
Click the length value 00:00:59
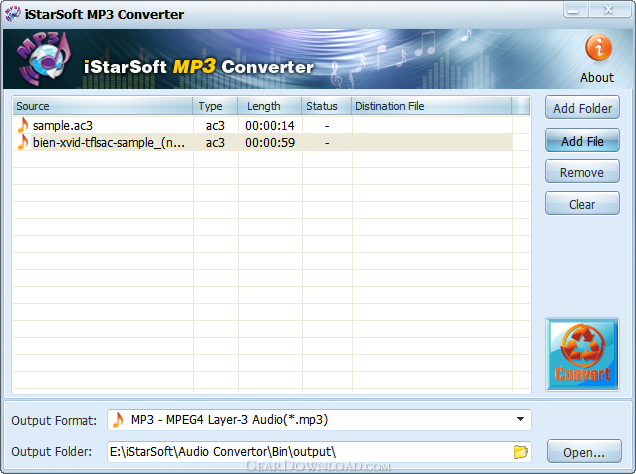pos(270,143)
